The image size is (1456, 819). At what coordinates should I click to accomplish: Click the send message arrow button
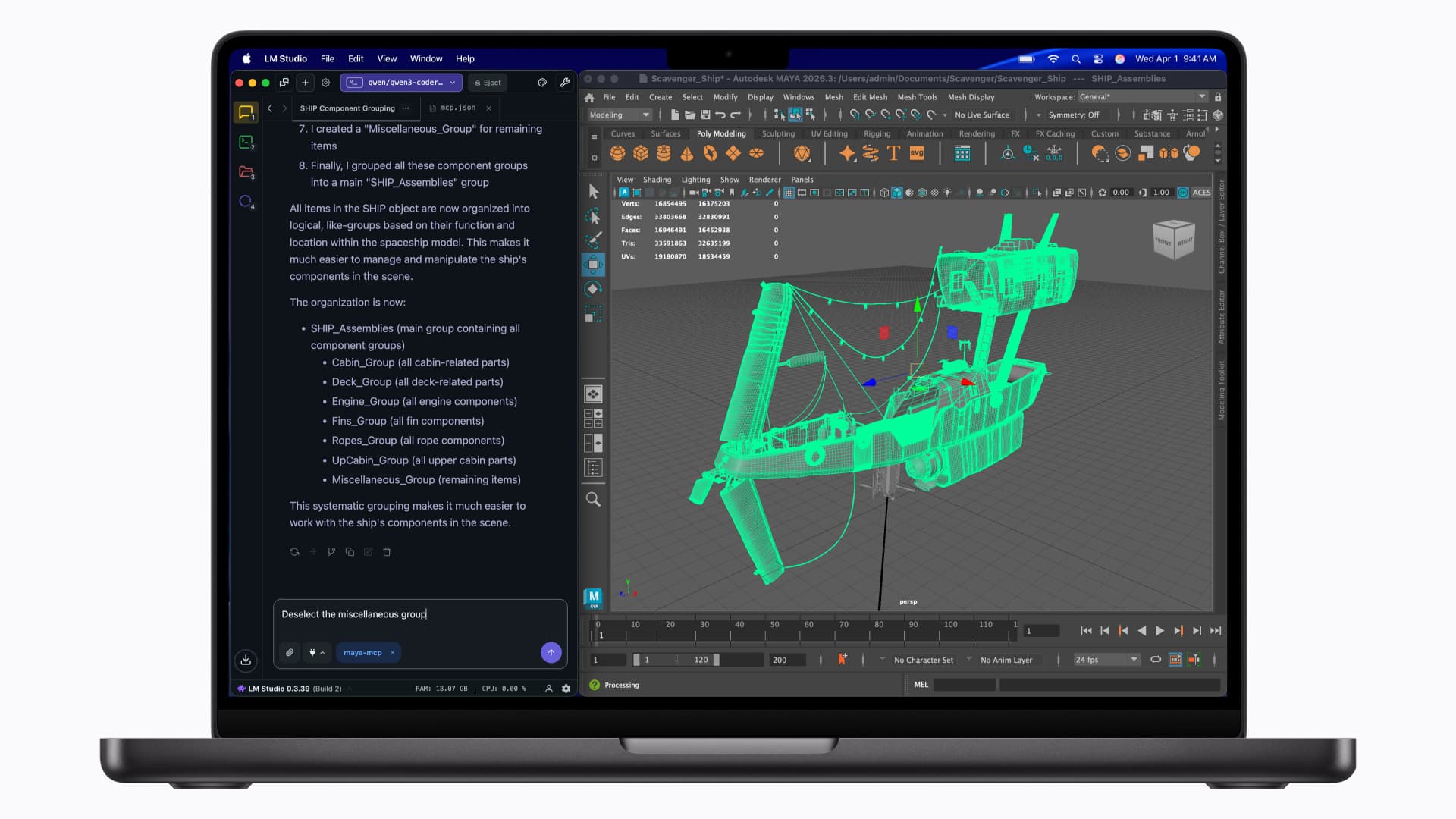(x=551, y=652)
